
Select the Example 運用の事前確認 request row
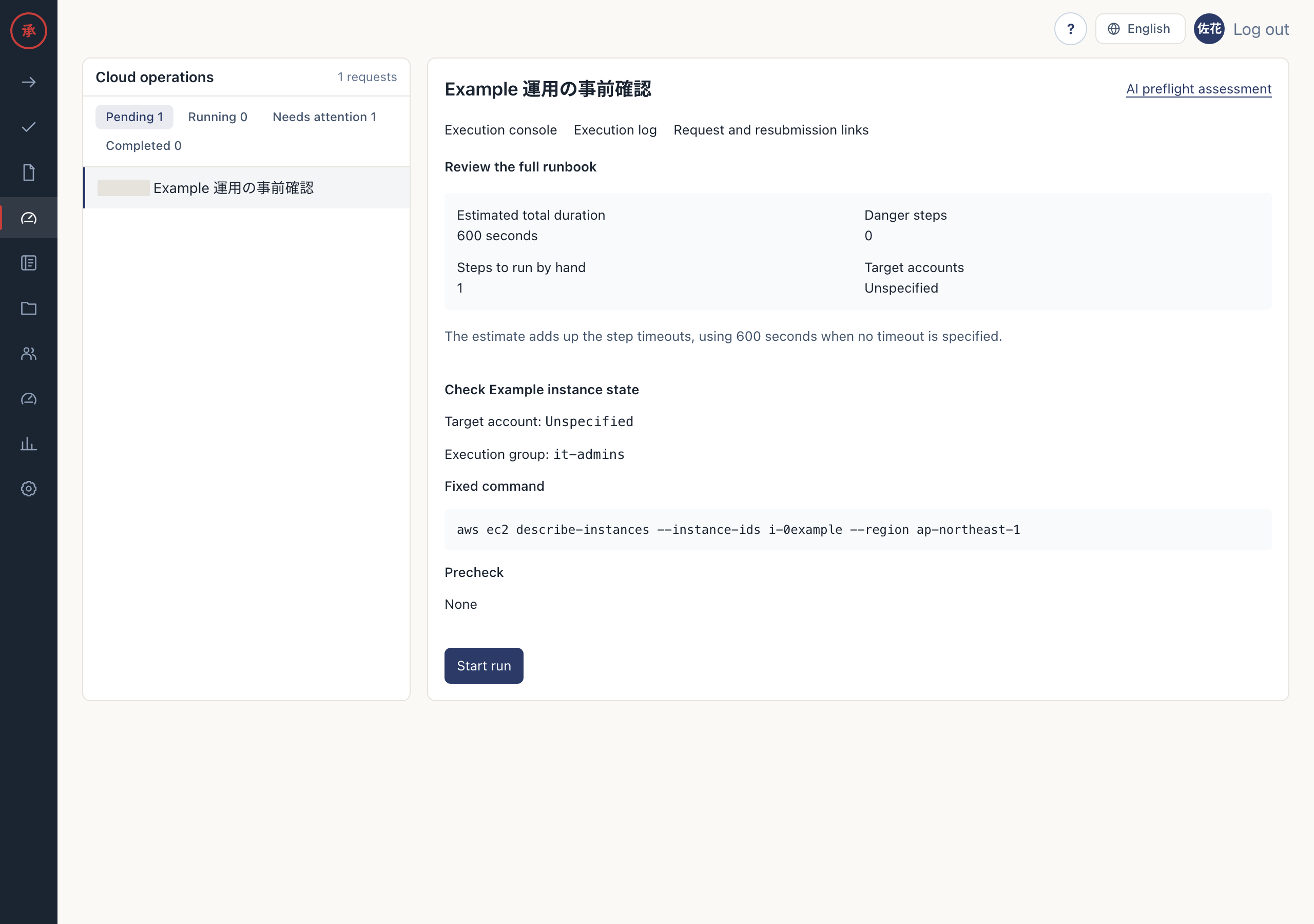247,188
